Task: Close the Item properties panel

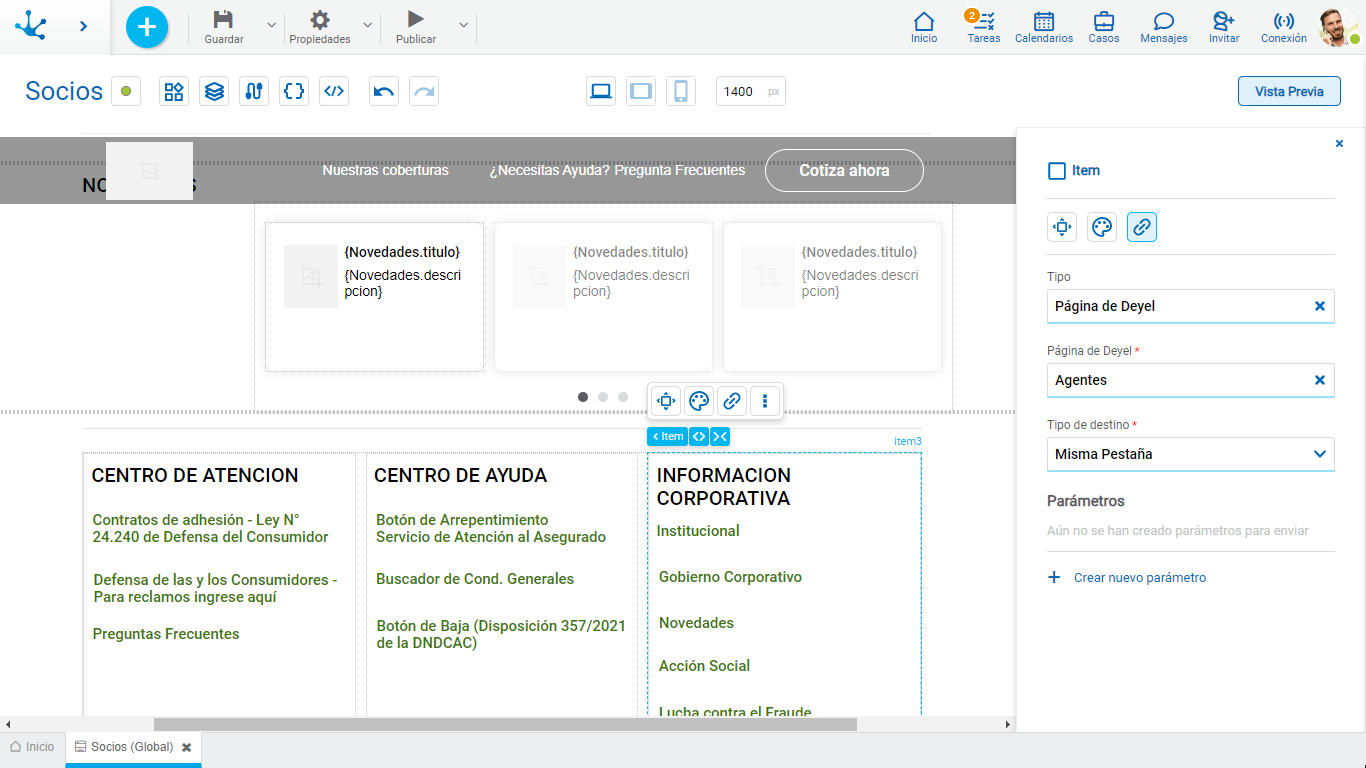Action: click(1340, 144)
